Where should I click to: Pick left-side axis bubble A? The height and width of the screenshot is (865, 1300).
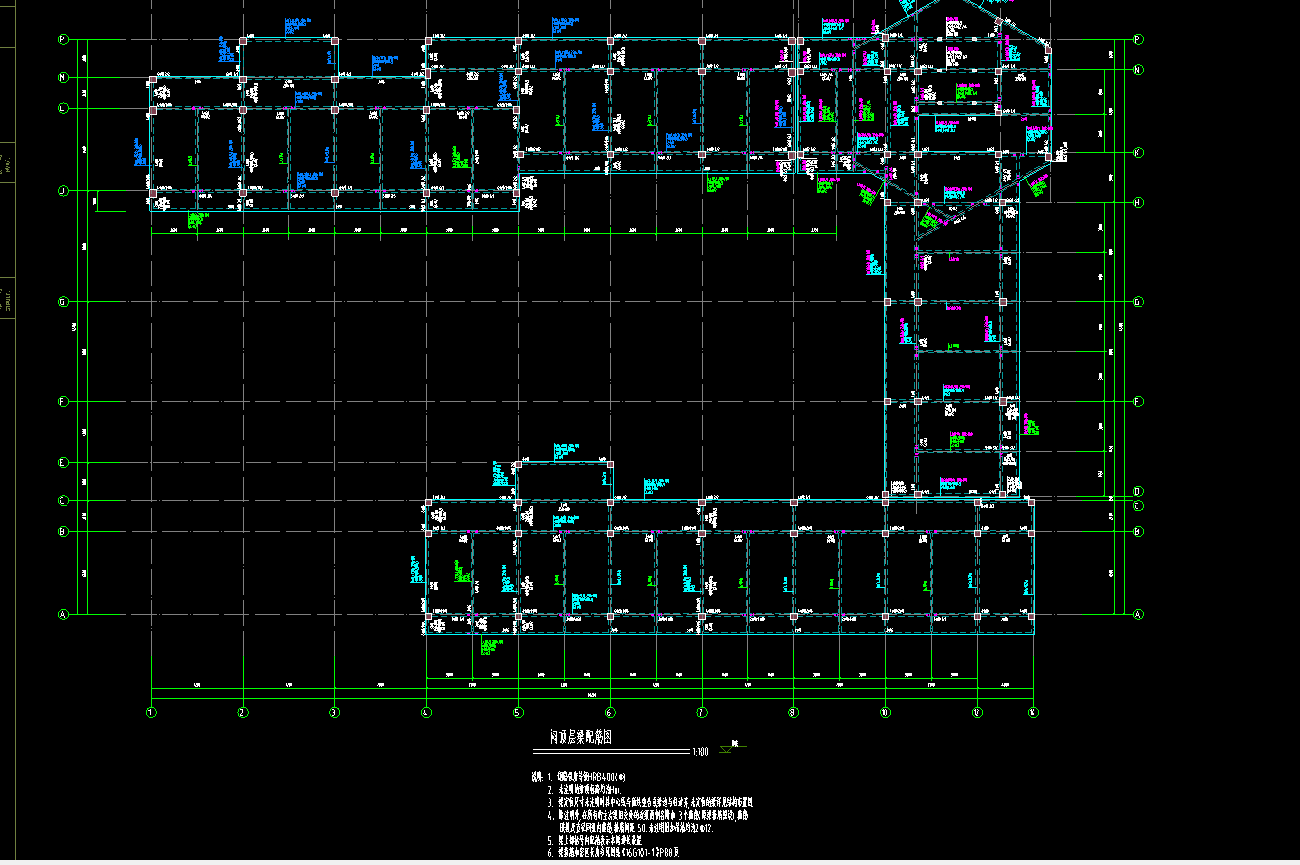click(62, 615)
